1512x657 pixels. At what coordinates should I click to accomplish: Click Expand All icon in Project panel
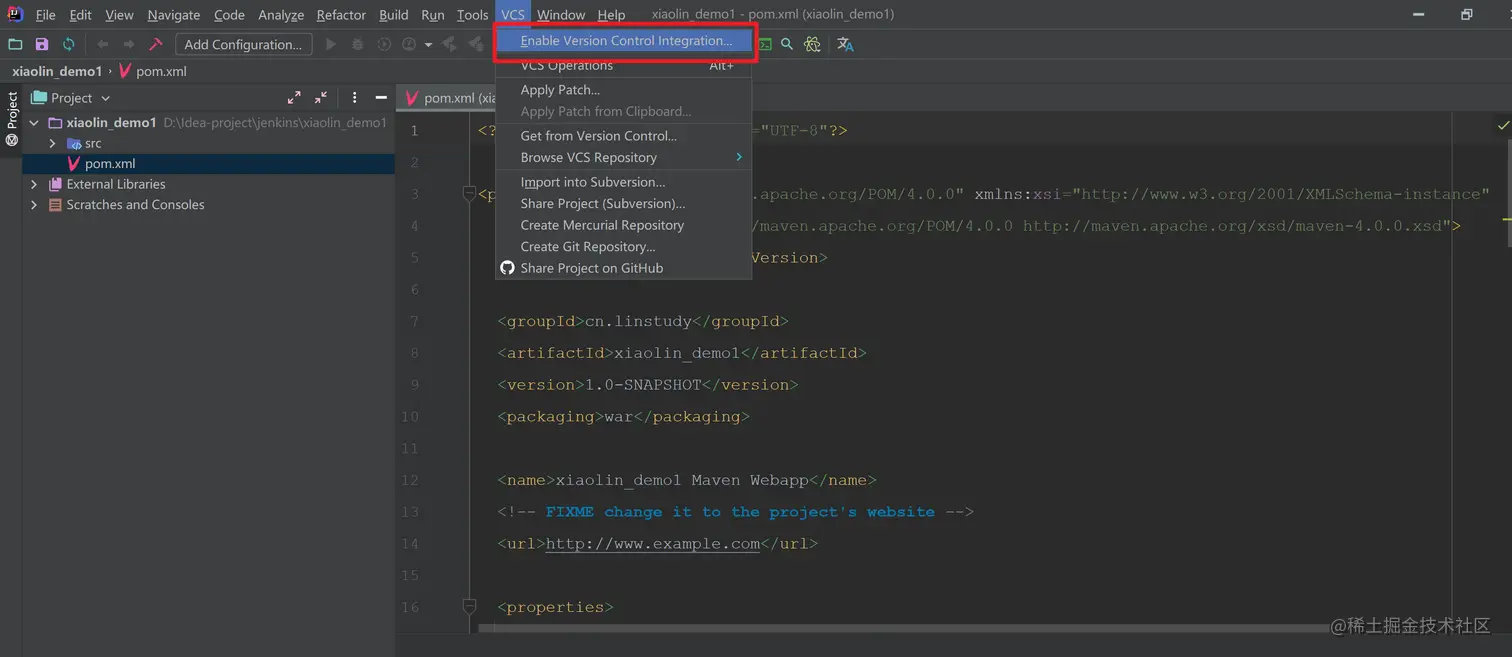(x=294, y=98)
